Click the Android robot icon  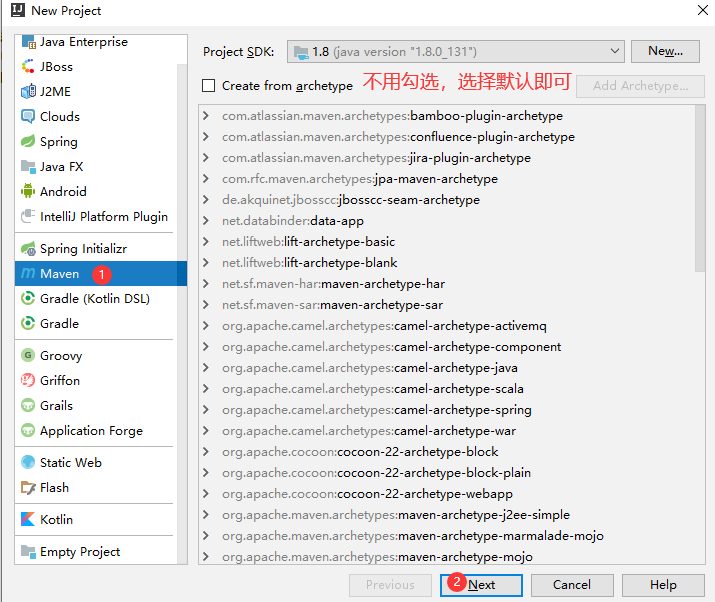pos(28,191)
